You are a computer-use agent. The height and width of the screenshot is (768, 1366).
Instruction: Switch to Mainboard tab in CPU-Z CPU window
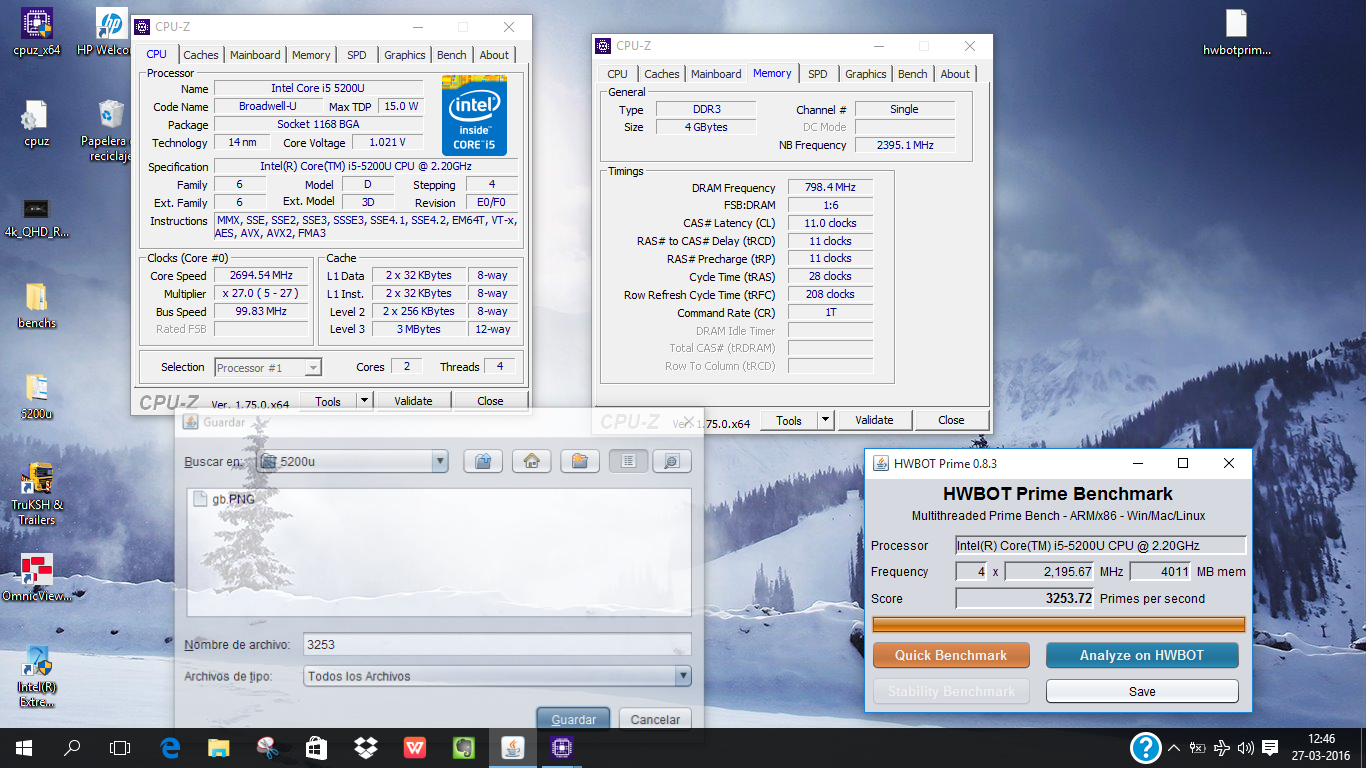click(255, 55)
